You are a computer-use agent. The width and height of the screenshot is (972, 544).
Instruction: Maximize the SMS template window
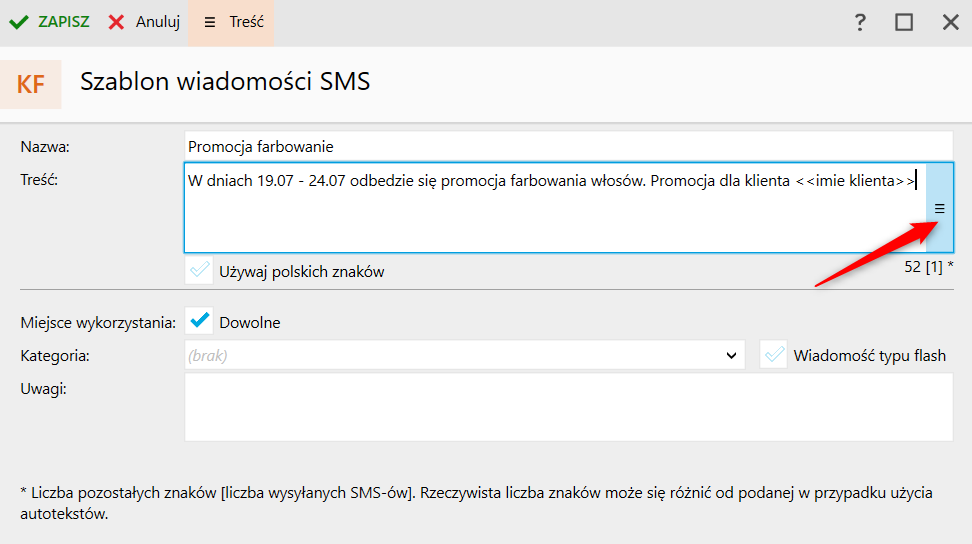tap(904, 23)
